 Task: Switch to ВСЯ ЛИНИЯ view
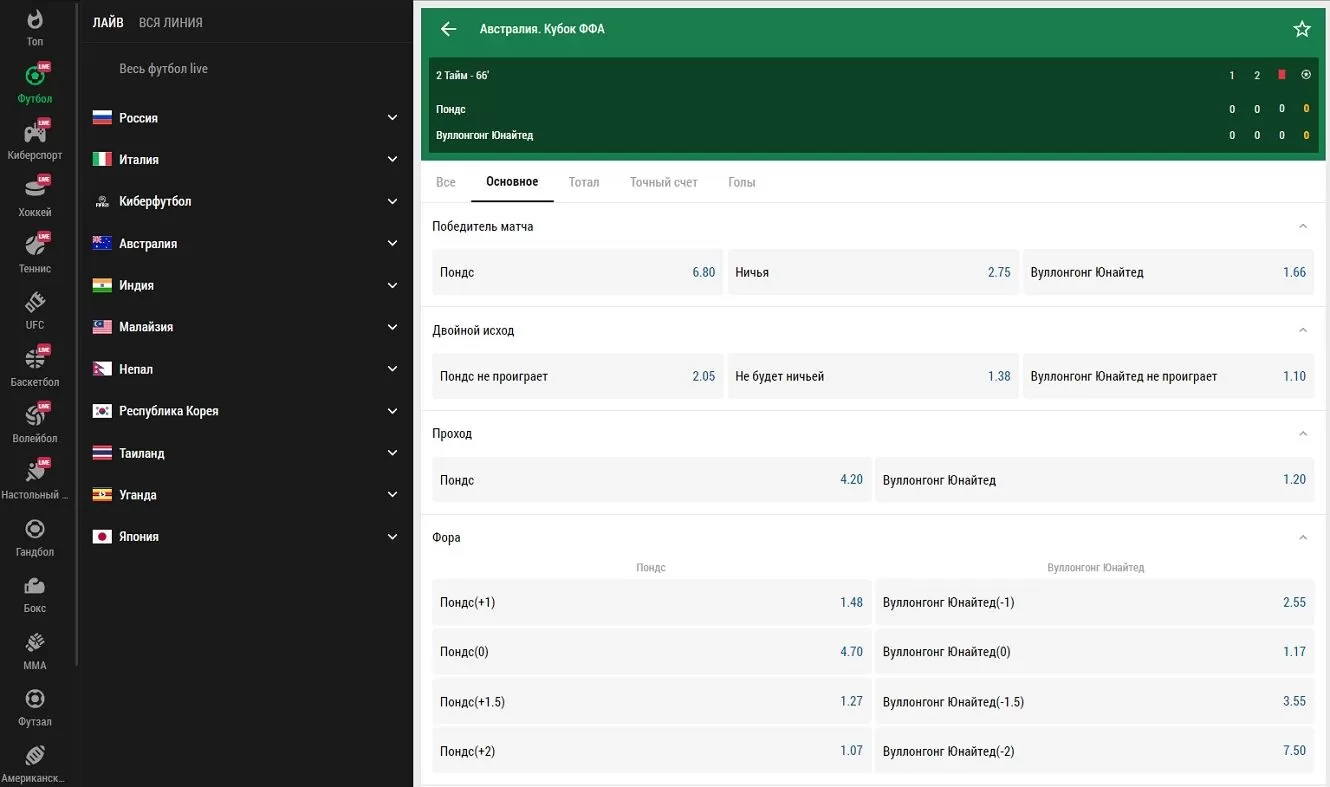point(170,22)
